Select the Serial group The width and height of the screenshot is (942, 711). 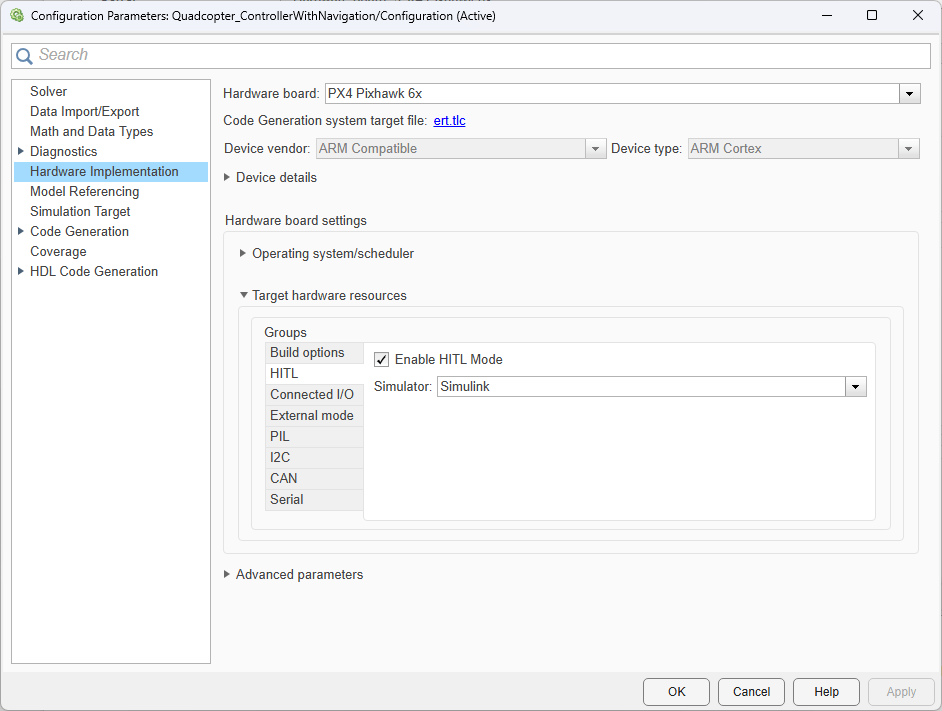click(314, 500)
